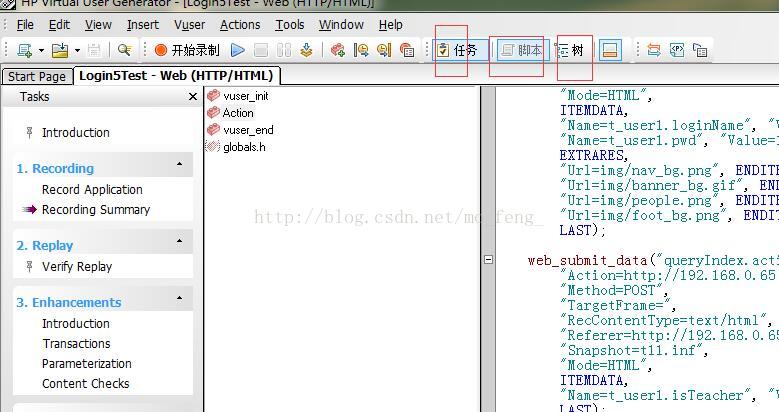Click the Save disk icon
779x412 pixels.
94,50
